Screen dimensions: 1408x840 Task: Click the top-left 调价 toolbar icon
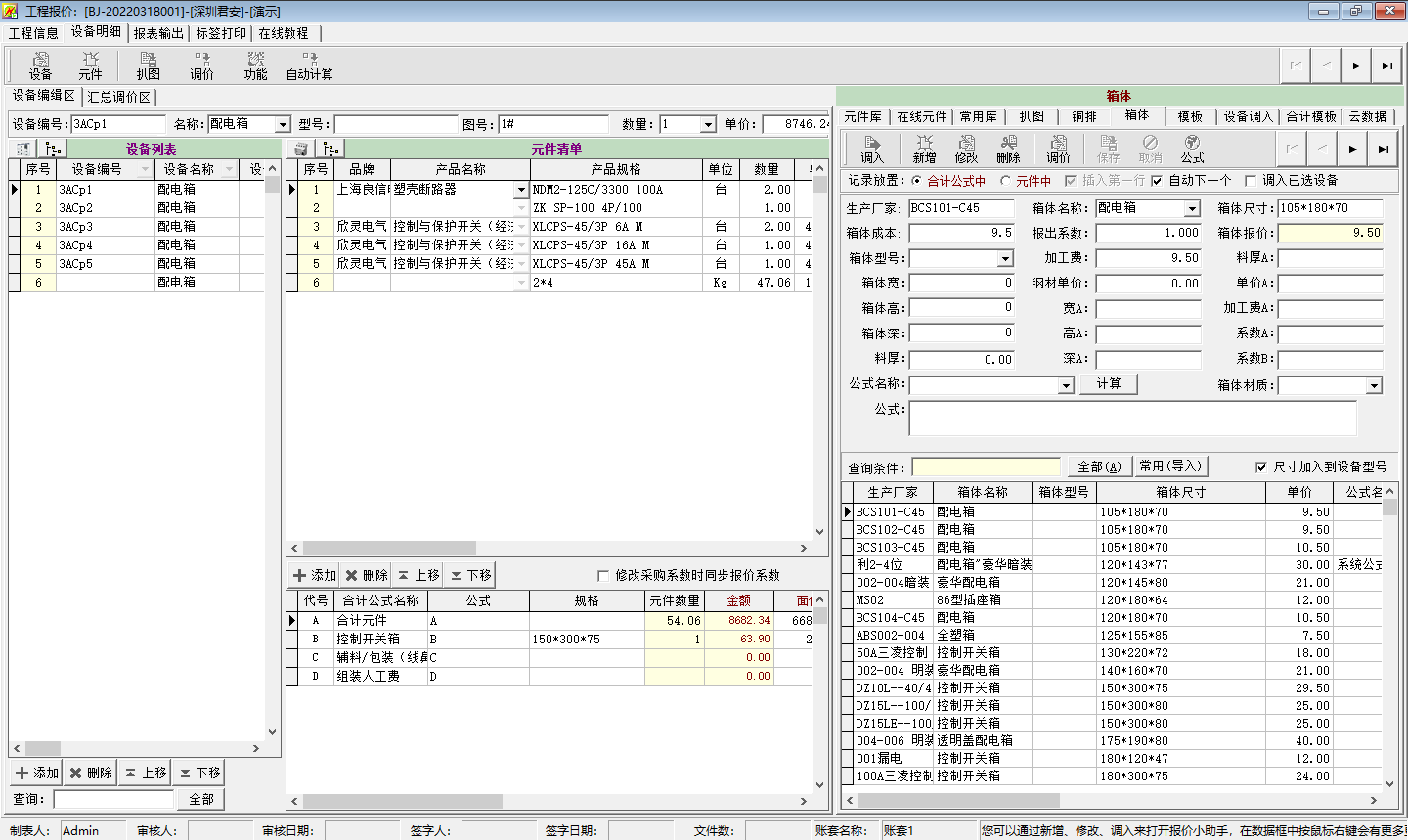(201, 66)
